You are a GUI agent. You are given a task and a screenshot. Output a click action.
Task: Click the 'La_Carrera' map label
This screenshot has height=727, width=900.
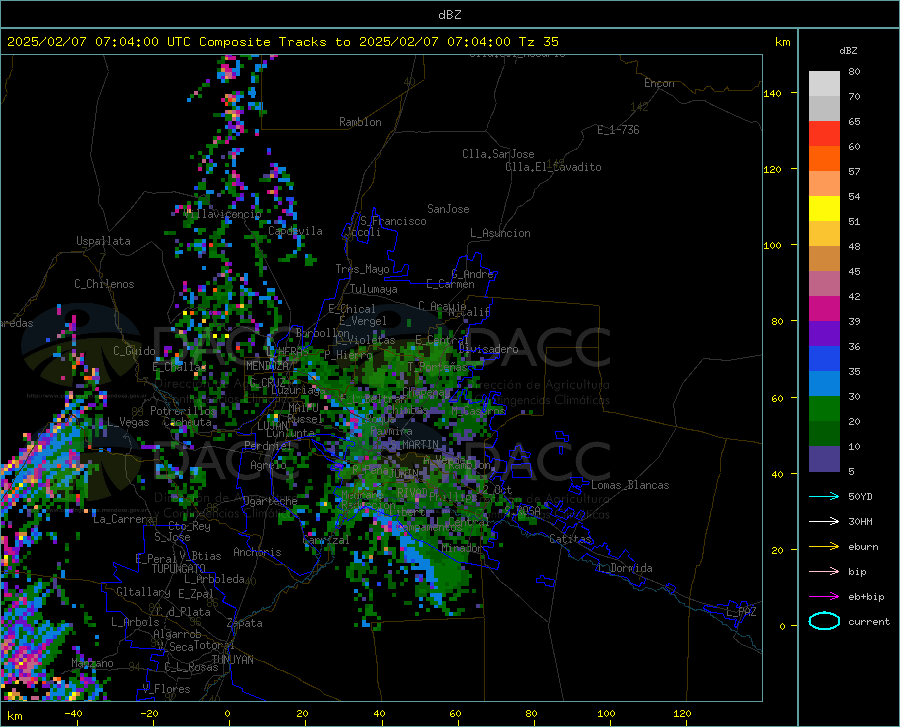(123, 519)
